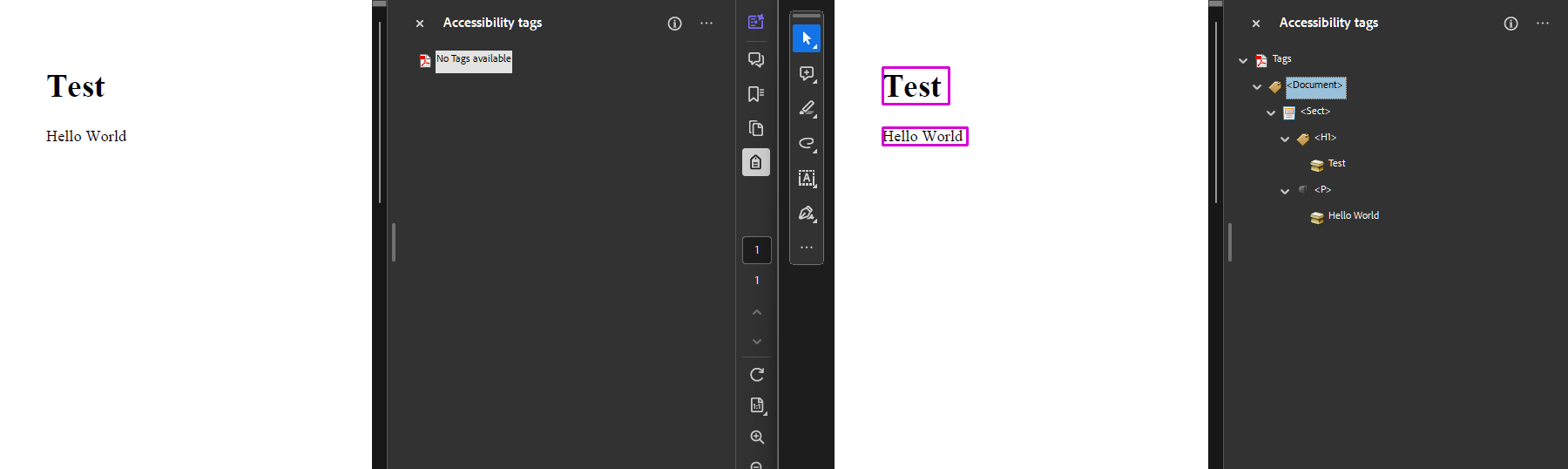Screen dimensions: 1568x469
Task: Select the 'Test' content item in tree
Action: coord(1336,164)
